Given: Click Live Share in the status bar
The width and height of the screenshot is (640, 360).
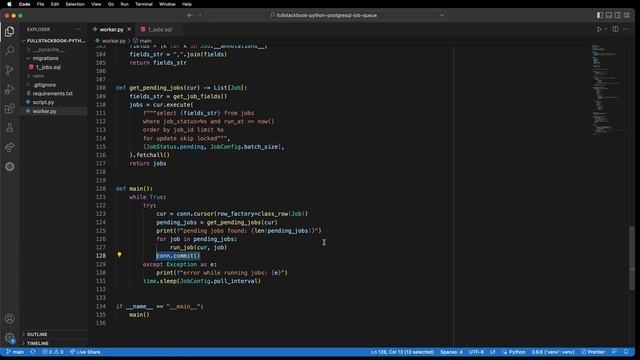Looking at the screenshot, I should (x=85, y=352).
